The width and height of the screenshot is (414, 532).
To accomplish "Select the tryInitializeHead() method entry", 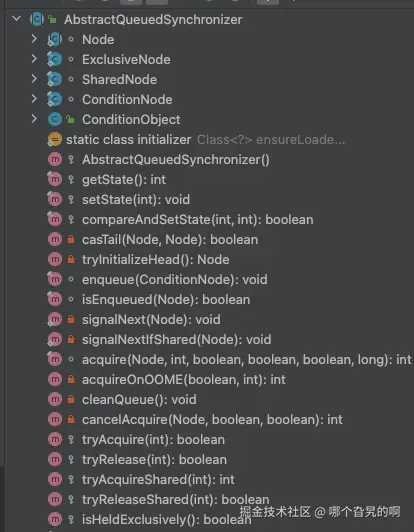I will coord(155,260).
